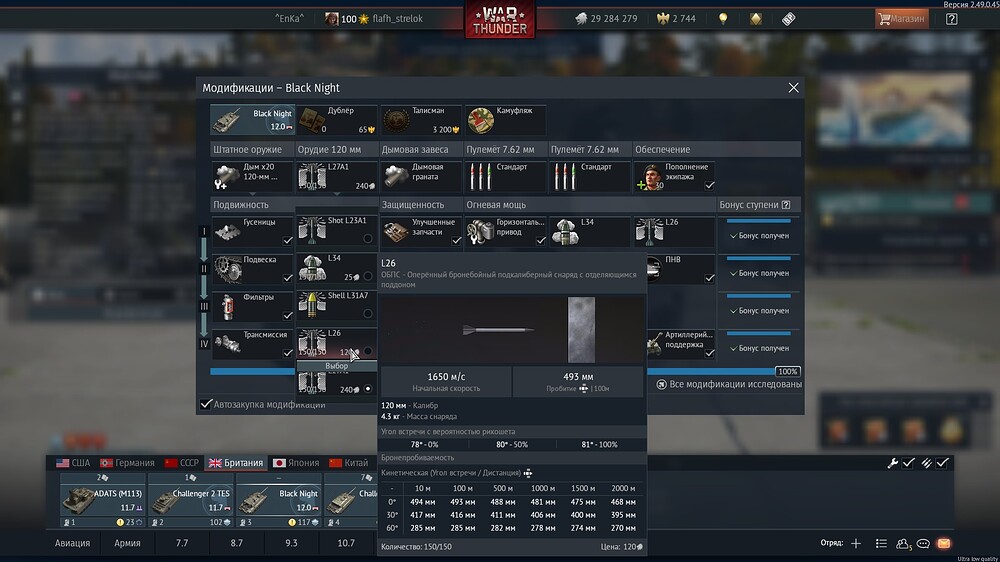
Task: Open the first Пулемёт 7.62 мм Стандарт belt selector
Action: pos(505,176)
